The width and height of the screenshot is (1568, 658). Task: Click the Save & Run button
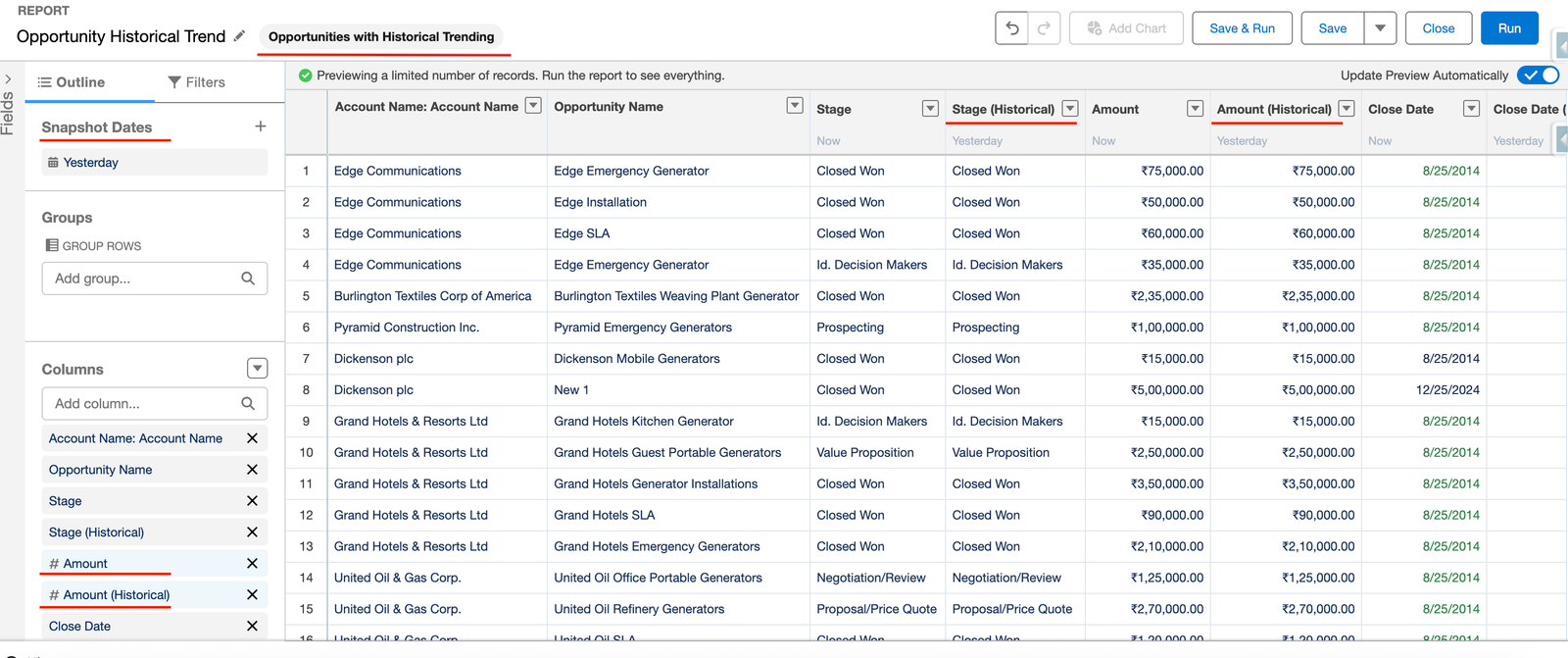click(1242, 28)
